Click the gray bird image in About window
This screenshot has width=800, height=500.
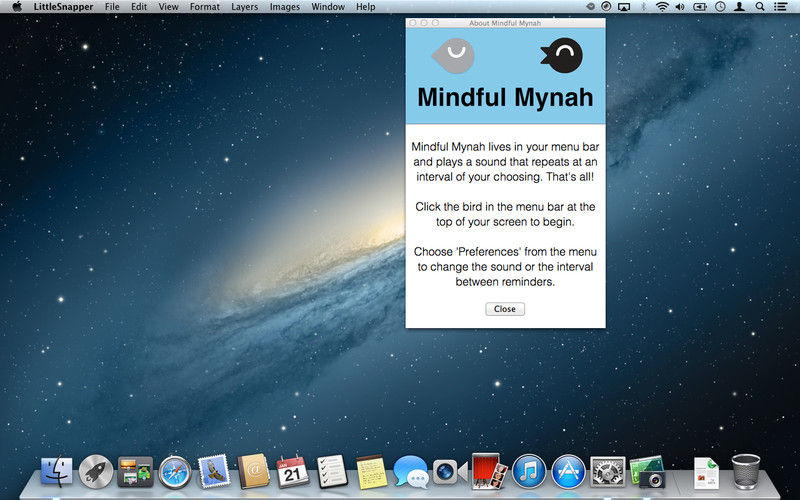point(453,56)
